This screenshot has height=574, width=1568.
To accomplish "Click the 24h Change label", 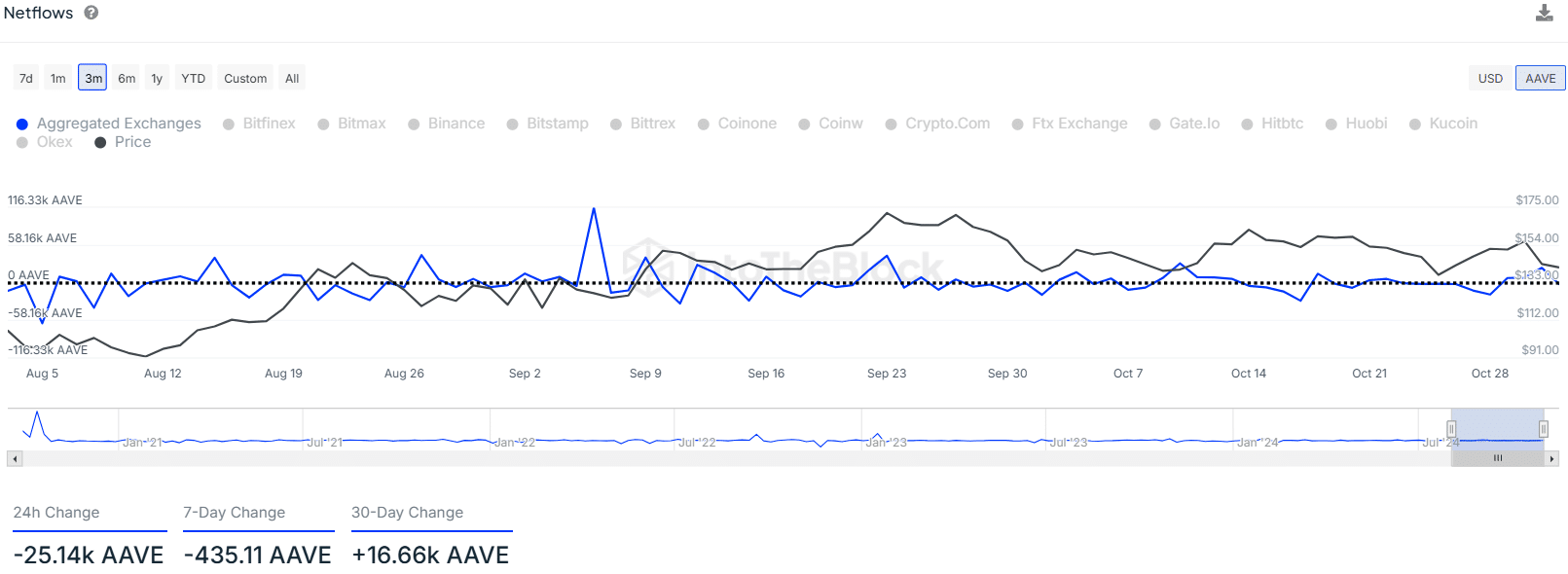I will click(56, 513).
